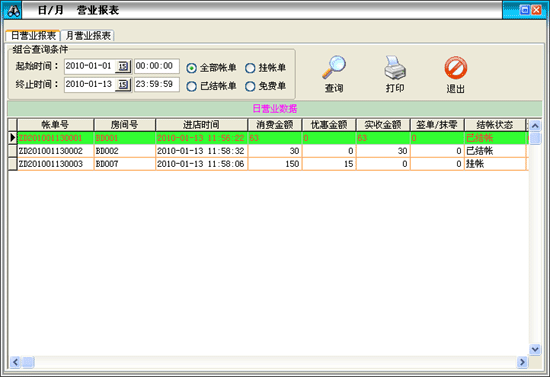Open calendar picker for 起始时间 date
This screenshot has width=550, height=377.
tap(123, 66)
